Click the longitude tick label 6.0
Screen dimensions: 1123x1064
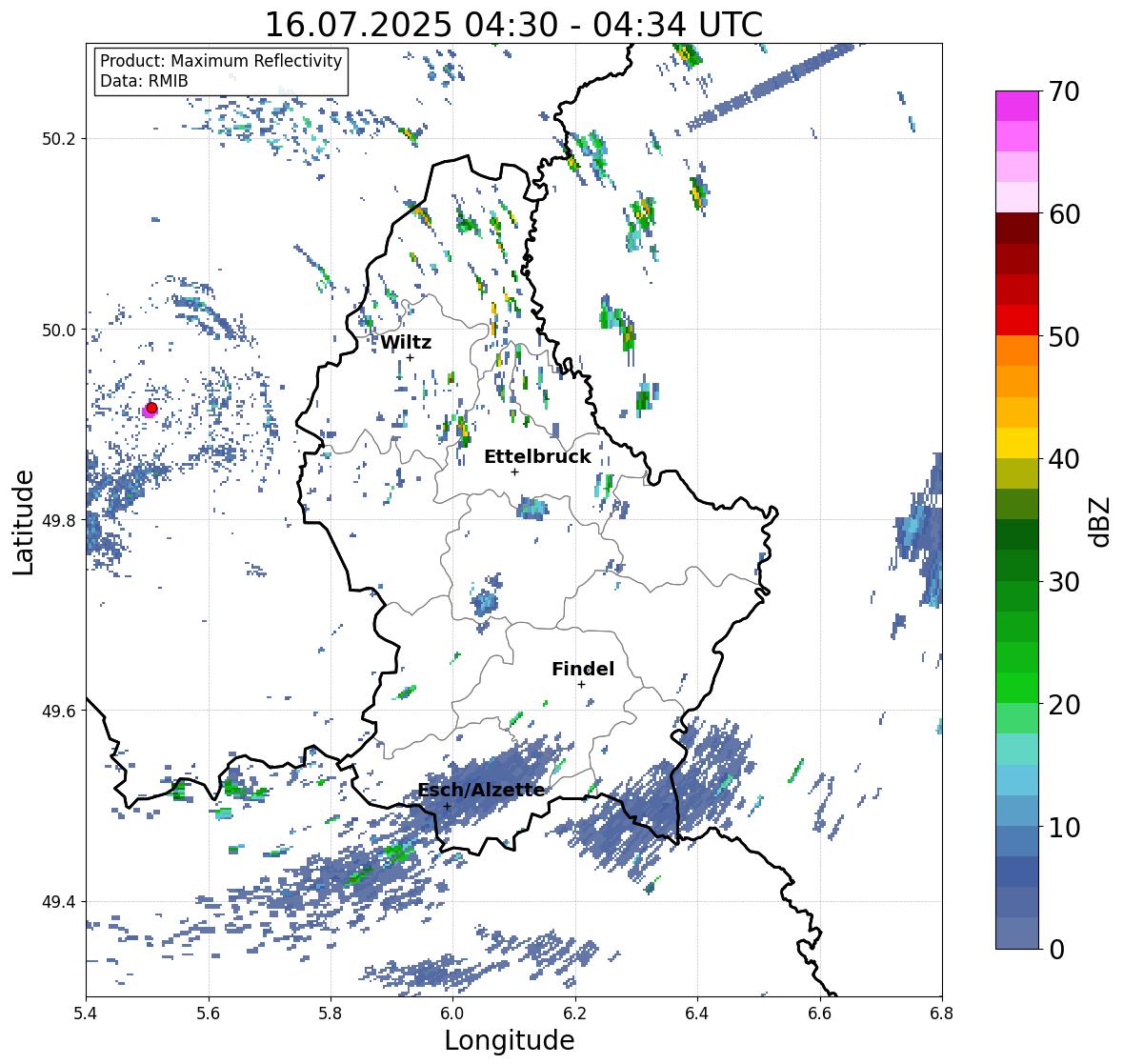point(452,1014)
